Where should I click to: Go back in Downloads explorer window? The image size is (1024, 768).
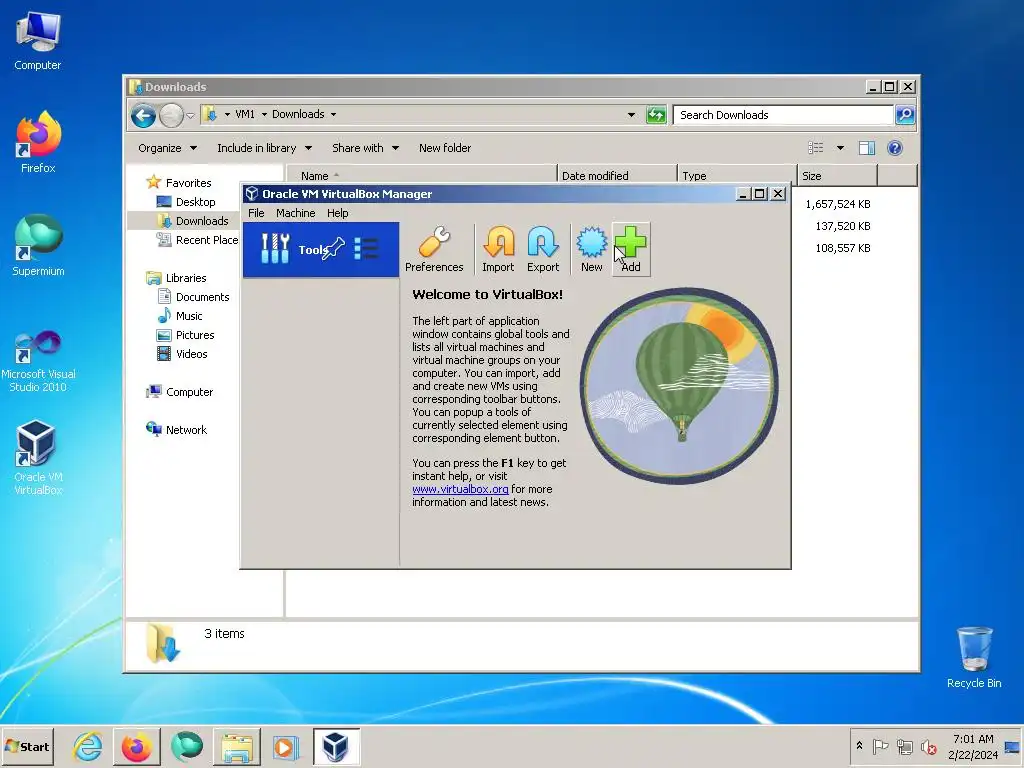[143, 116]
